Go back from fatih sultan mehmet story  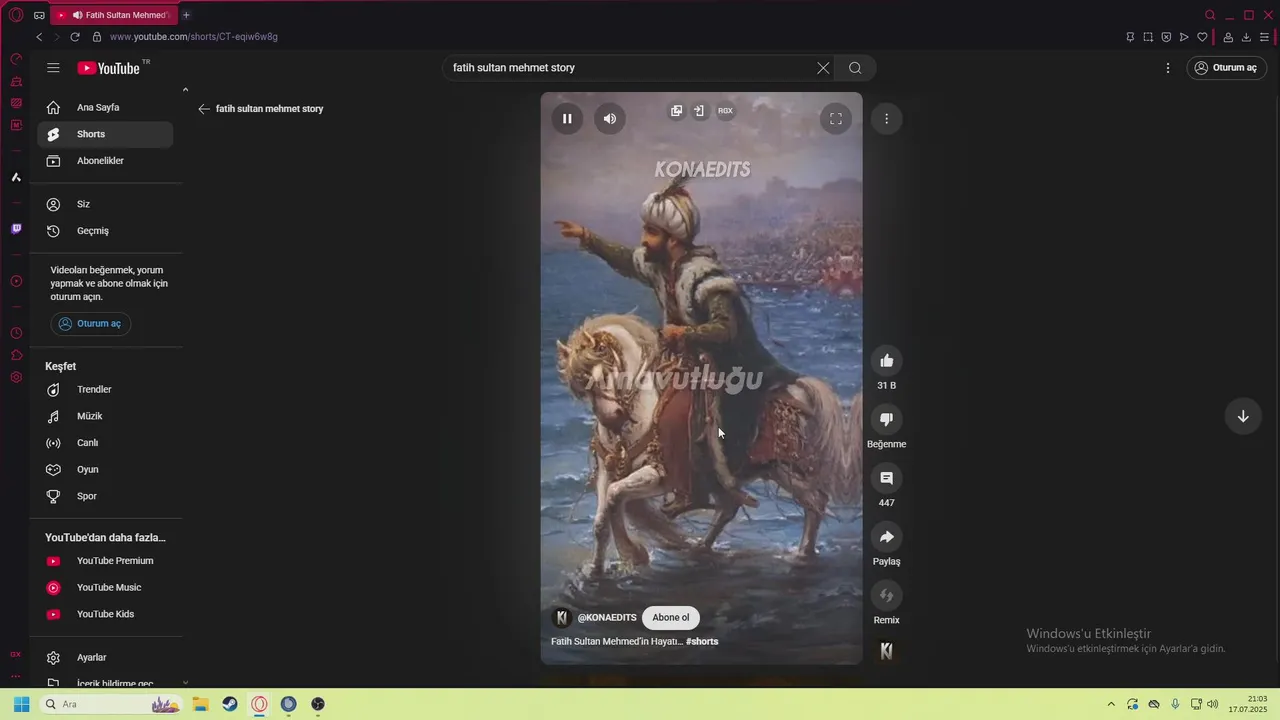coord(204,109)
